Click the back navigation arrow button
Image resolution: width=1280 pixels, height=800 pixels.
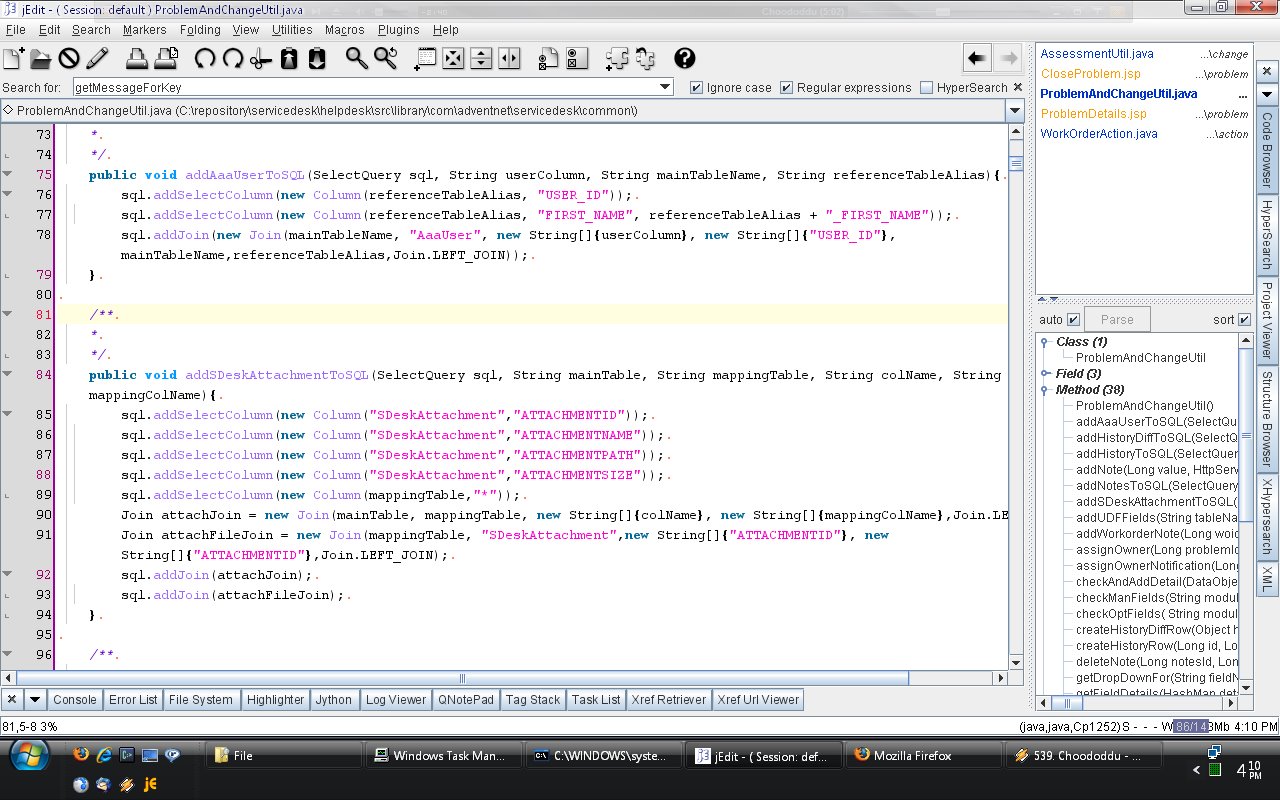click(977, 59)
